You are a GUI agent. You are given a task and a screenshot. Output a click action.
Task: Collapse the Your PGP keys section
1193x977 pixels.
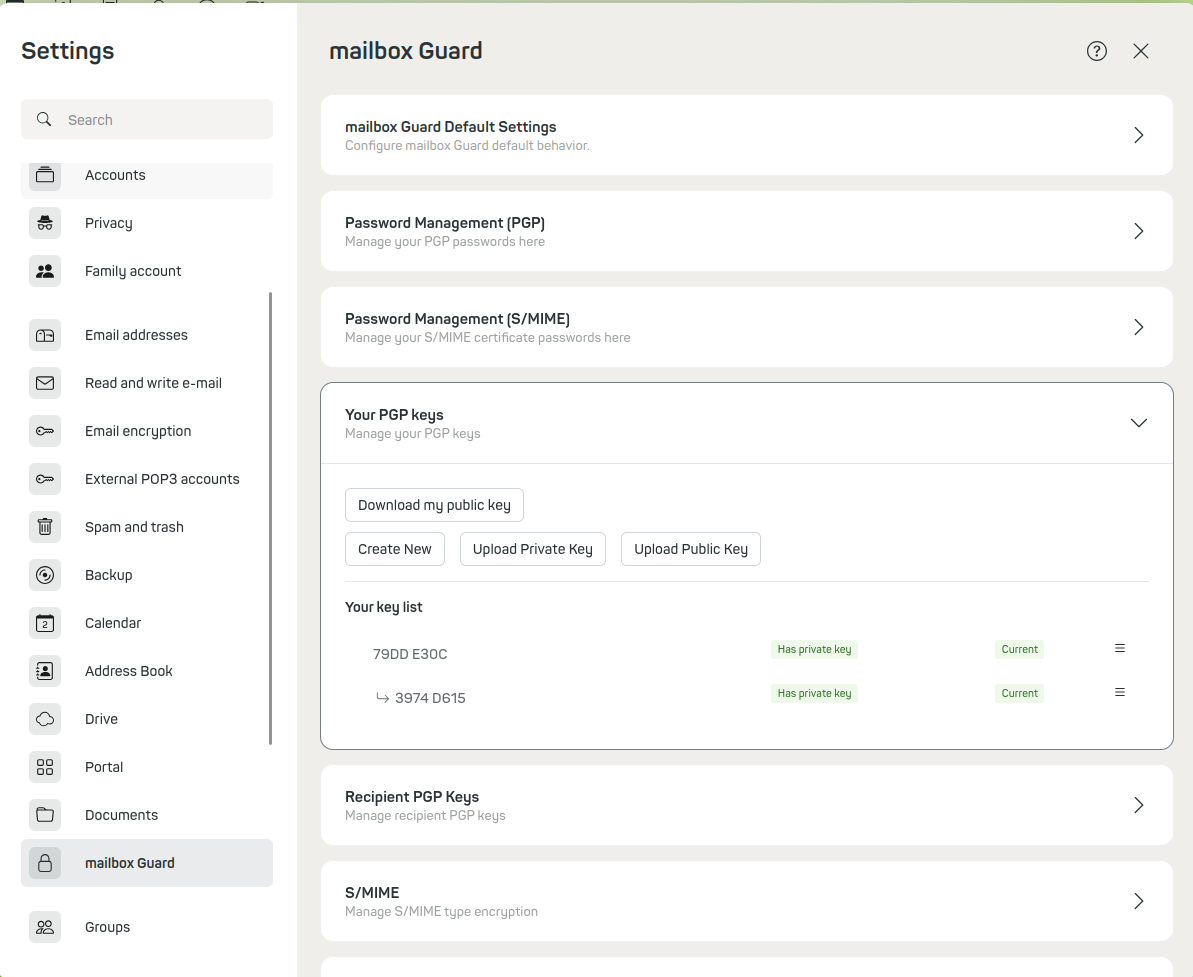click(x=1138, y=423)
